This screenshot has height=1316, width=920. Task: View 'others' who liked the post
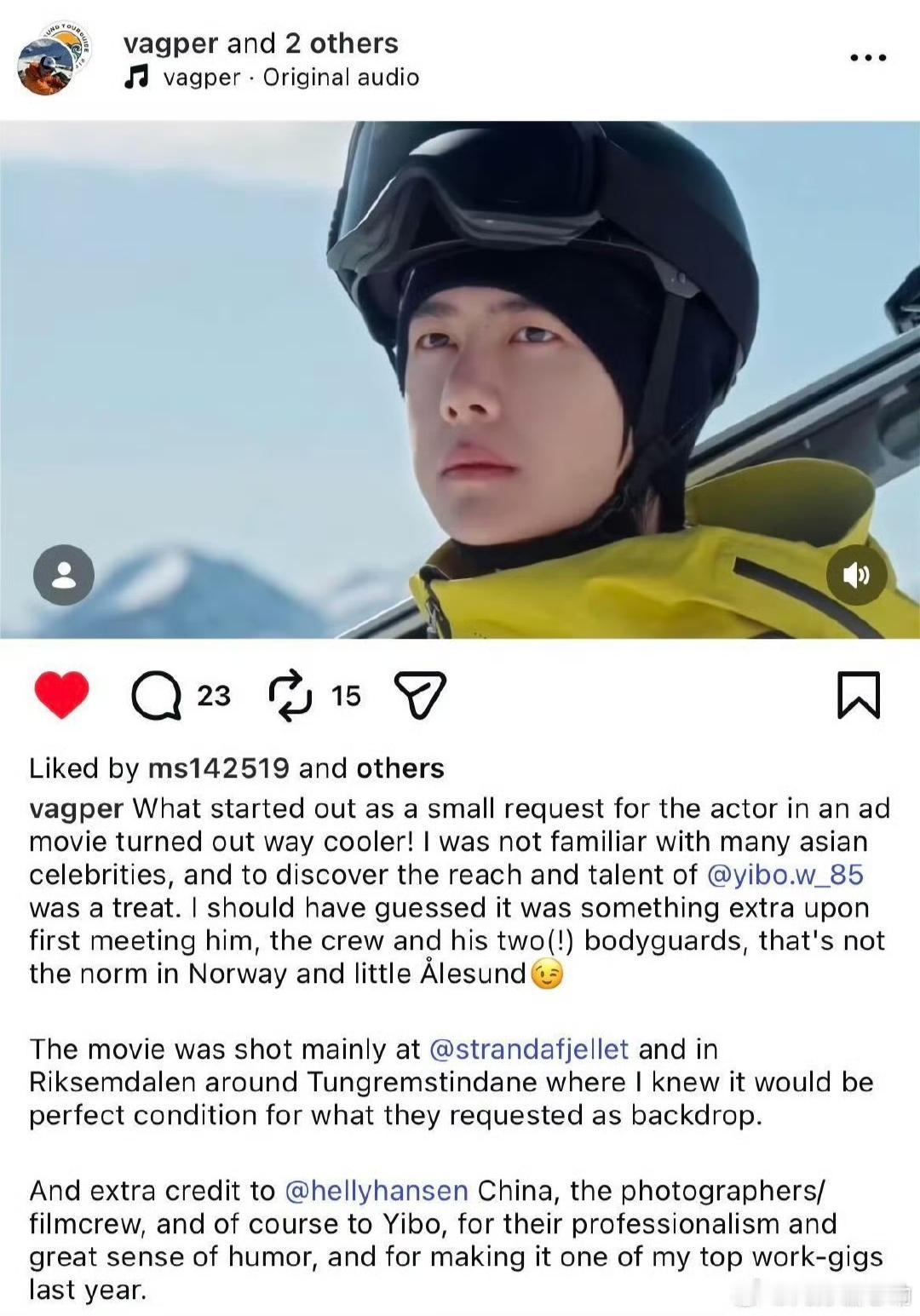[x=400, y=768]
